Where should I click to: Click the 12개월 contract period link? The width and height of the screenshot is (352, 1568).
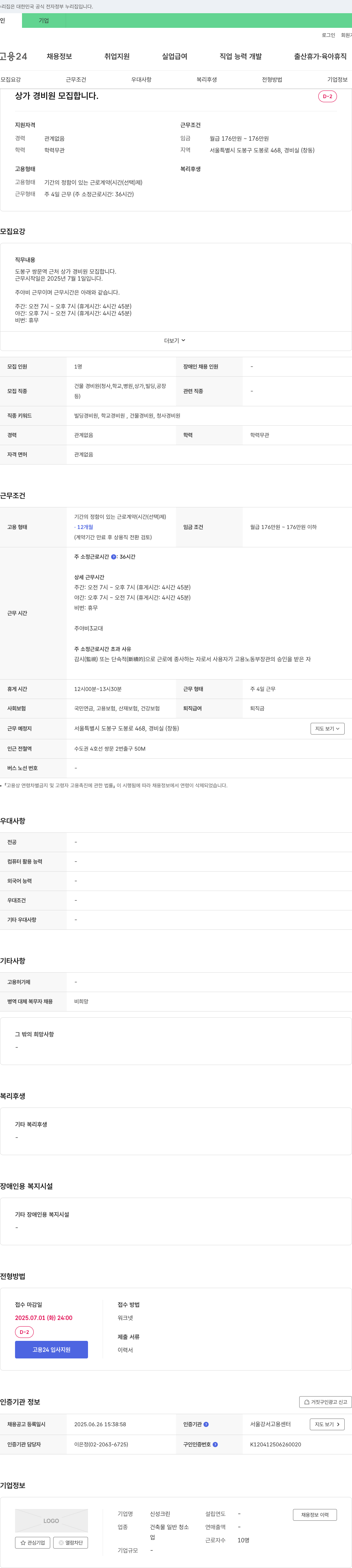[x=85, y=527]
